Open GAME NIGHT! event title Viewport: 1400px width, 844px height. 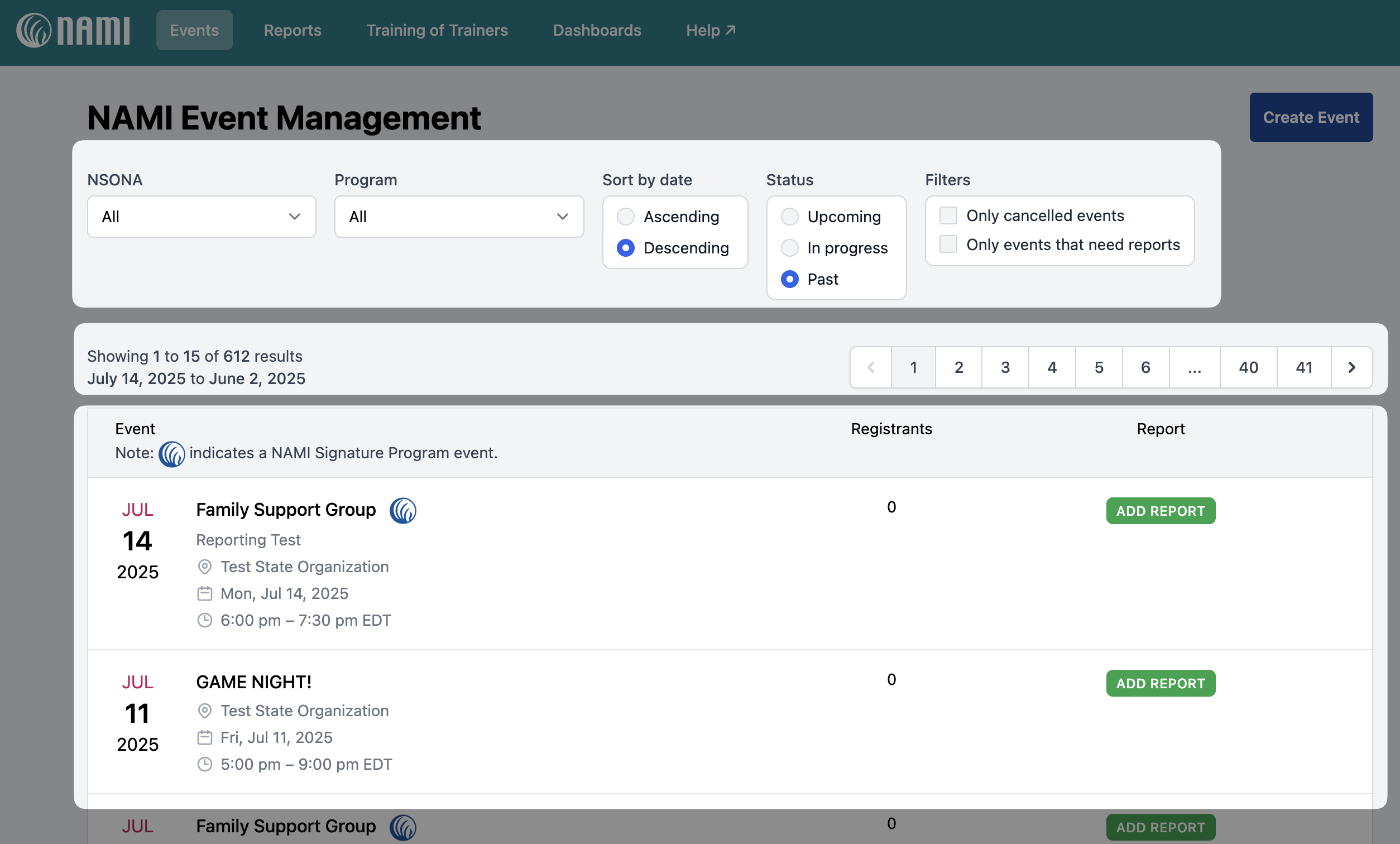(254, 682)
